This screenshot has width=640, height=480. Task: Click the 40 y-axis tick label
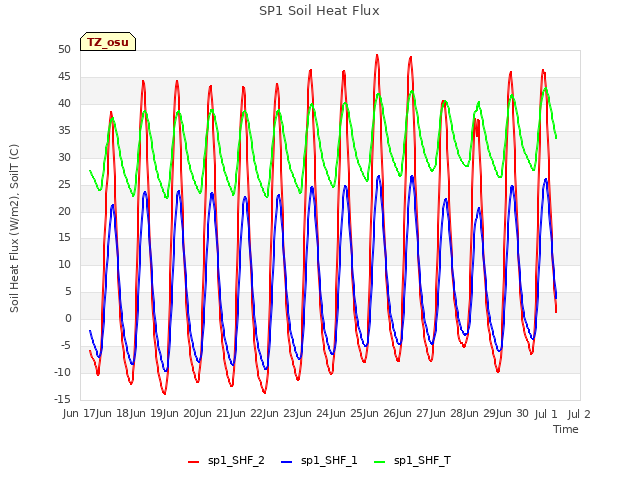coord(64,103)
